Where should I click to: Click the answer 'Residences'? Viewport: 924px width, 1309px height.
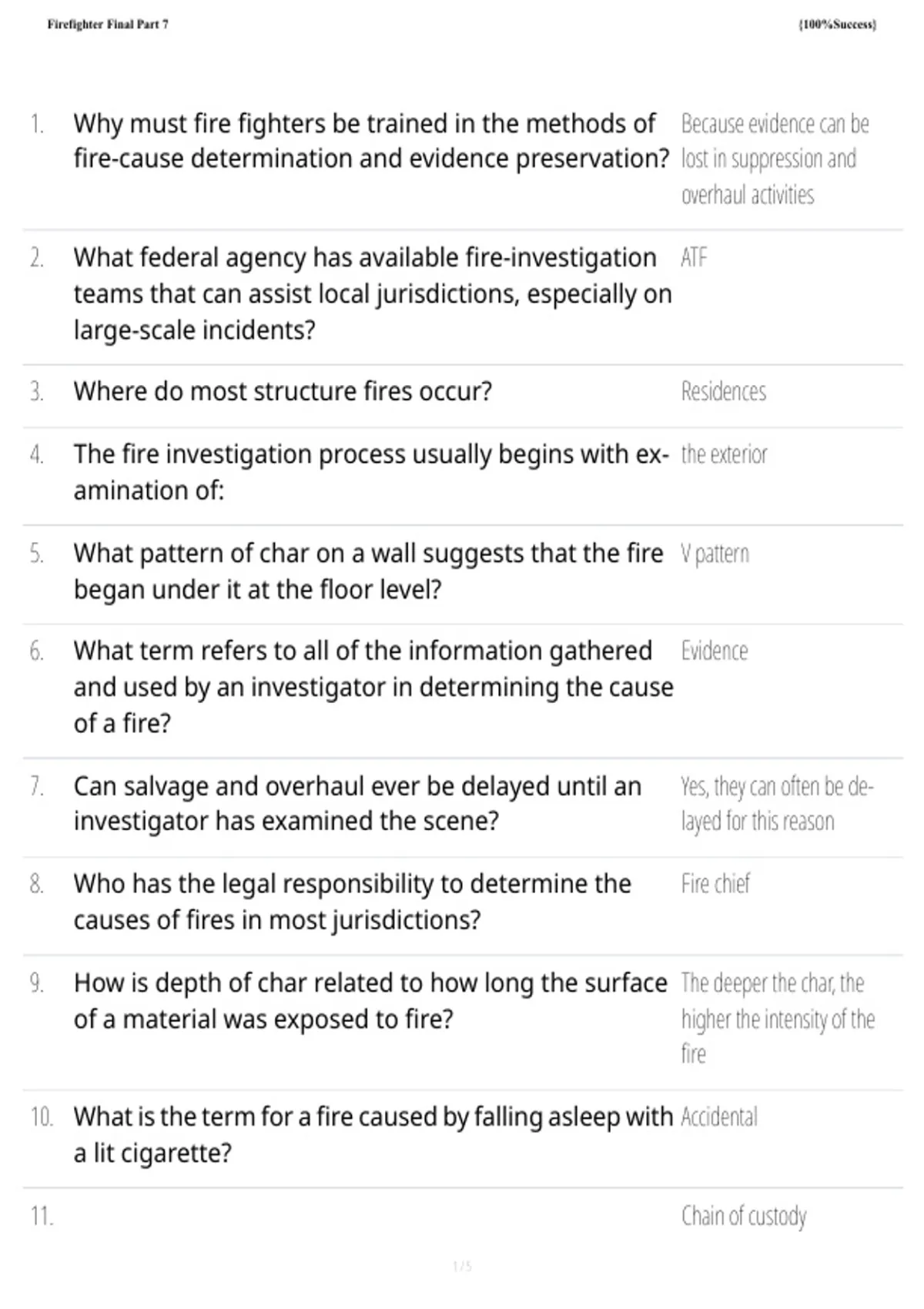pyautogui.click(x=724, y=391)
